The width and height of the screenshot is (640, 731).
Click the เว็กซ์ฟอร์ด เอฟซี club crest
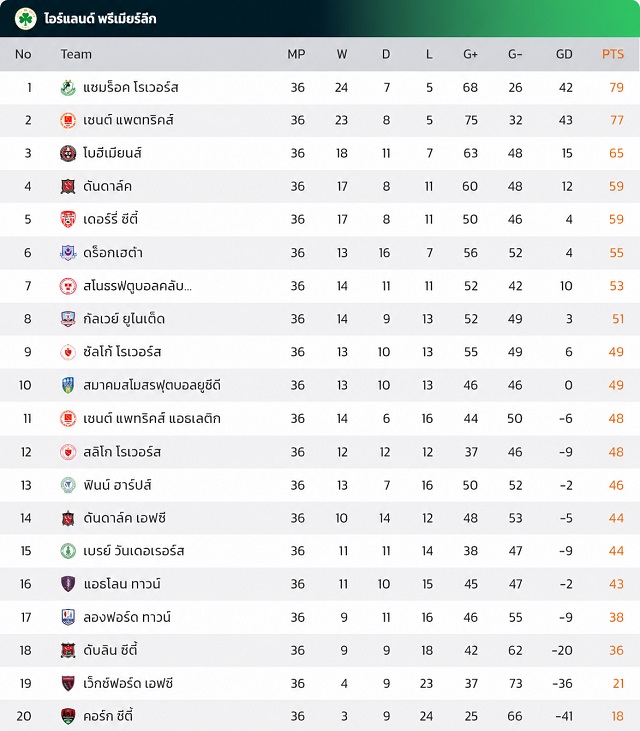68,683
